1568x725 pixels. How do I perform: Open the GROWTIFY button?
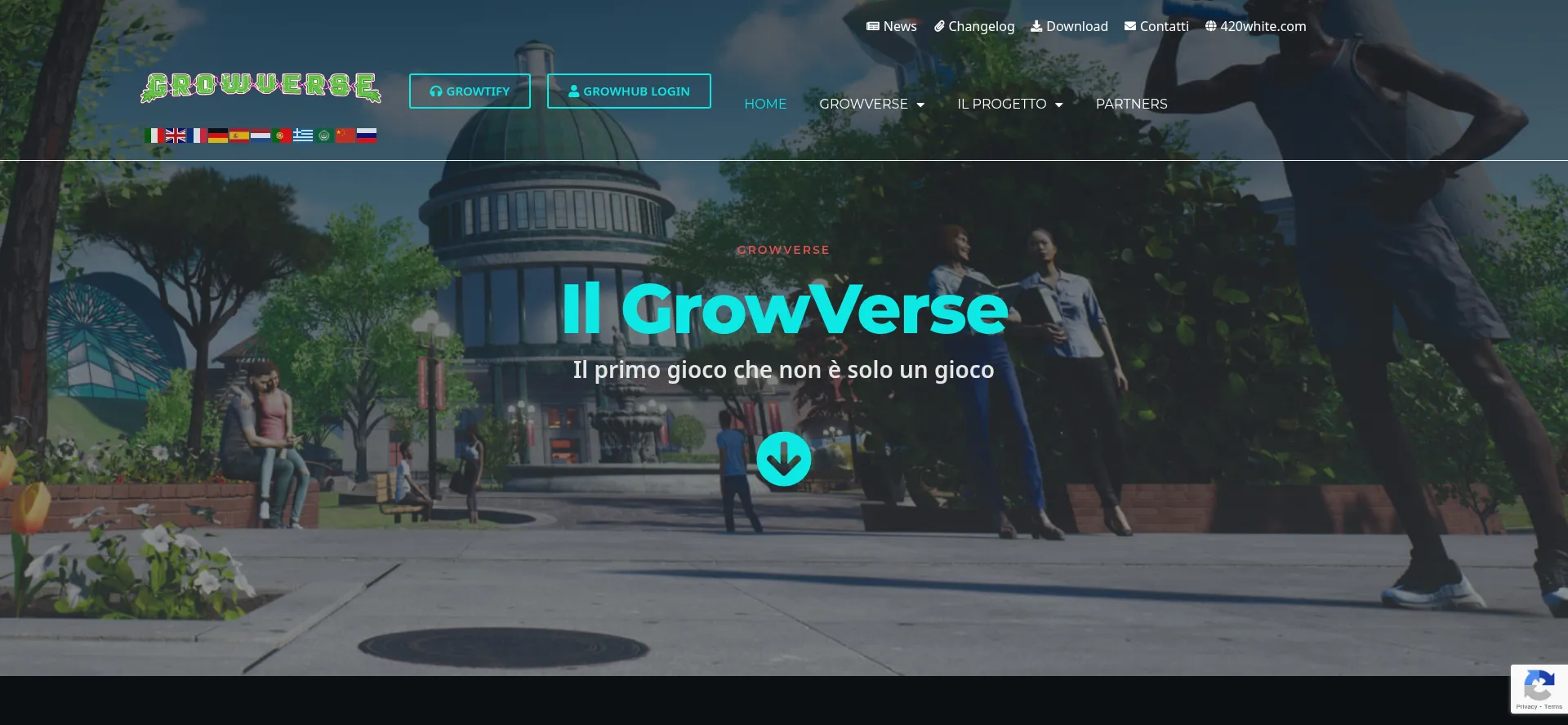[470, 91]
